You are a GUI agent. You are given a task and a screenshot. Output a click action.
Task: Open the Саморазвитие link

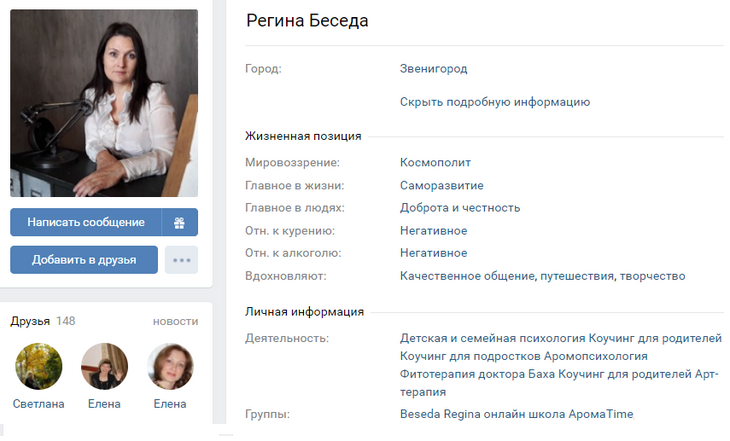441,185
